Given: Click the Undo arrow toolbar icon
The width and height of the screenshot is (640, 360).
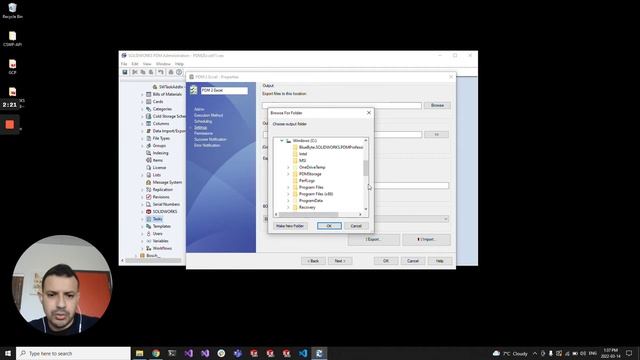Looking at the screenshot, I should click(x=161, y=72).
